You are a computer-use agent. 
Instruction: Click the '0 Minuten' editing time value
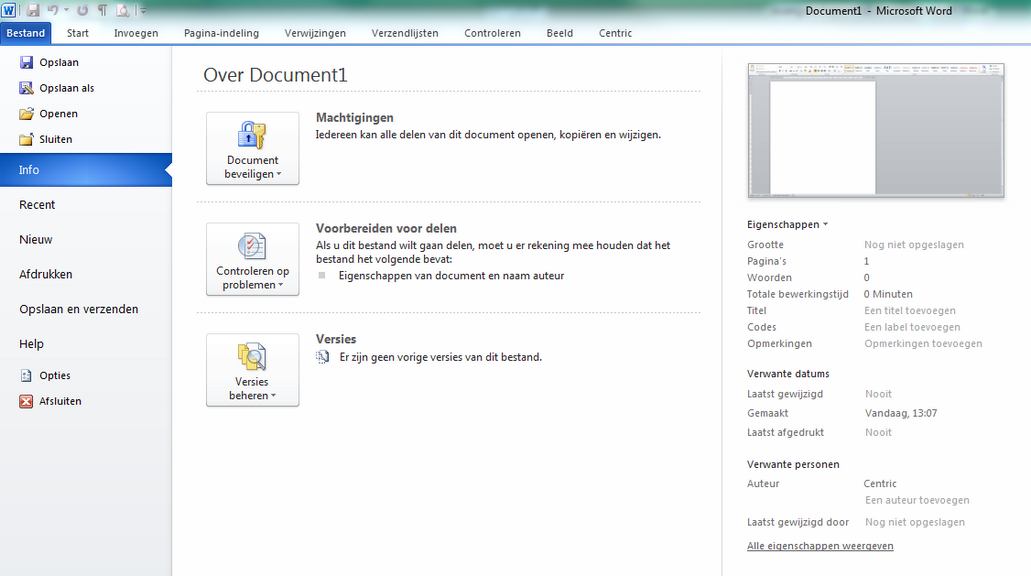pyautogui.click(x=888, y=294)
